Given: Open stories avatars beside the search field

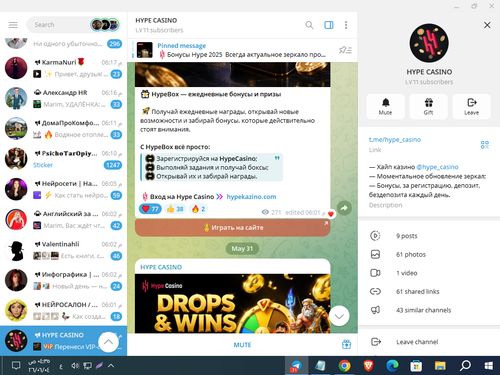Looking at the screenshot, I should (105, 25).
